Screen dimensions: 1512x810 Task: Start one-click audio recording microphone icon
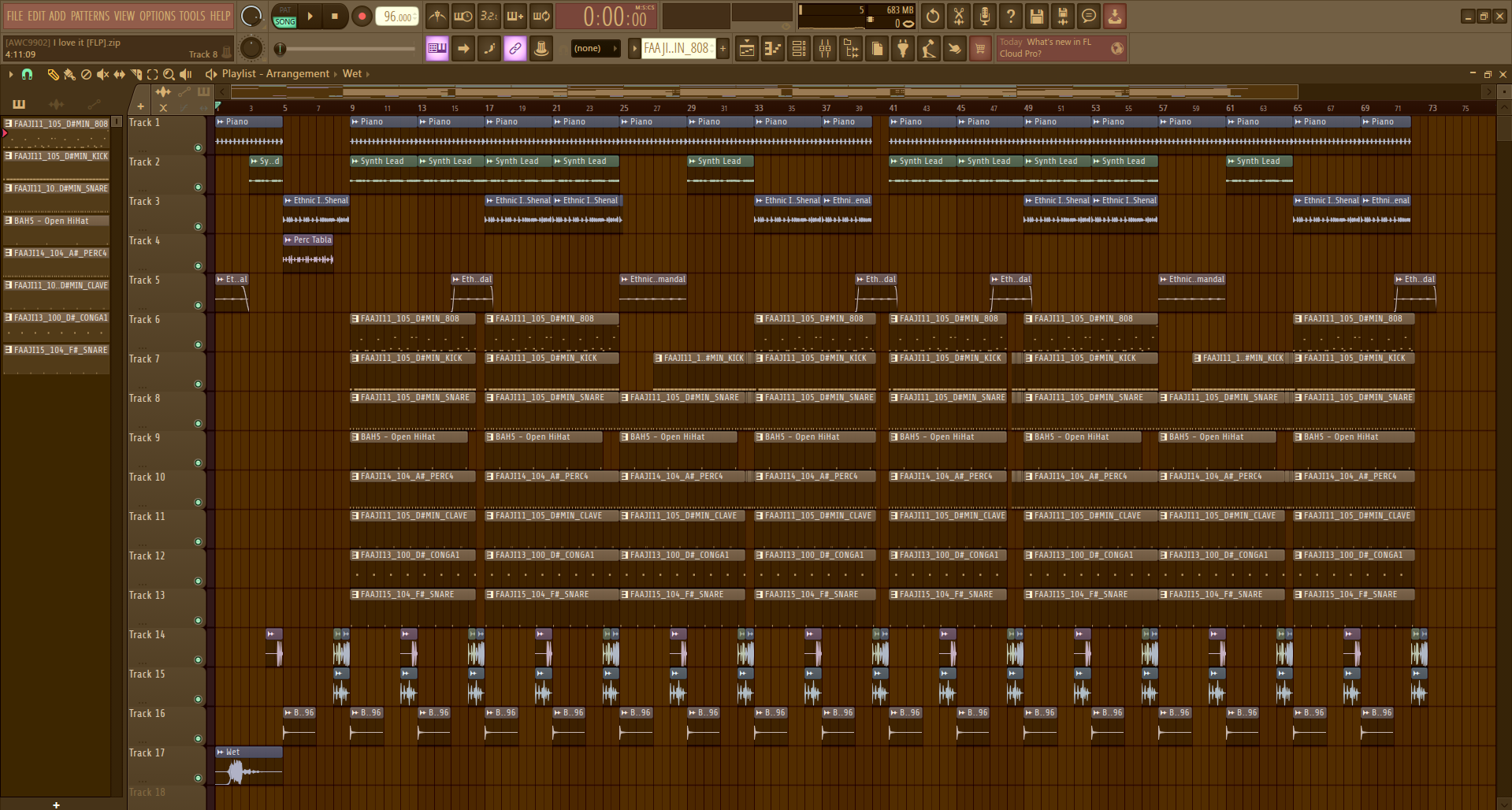pyautogui.click(x=985, y=16)
